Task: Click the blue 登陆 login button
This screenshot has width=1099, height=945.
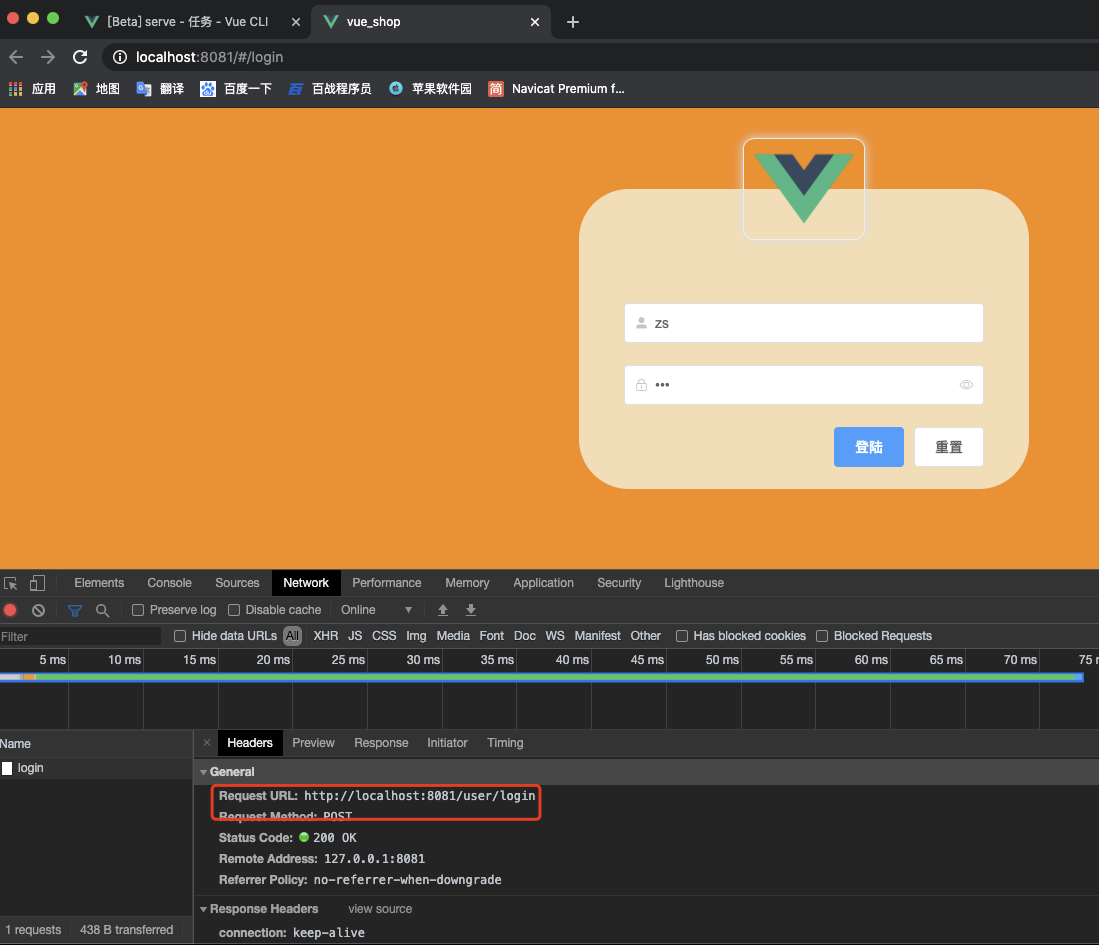Action: (868, 447)
